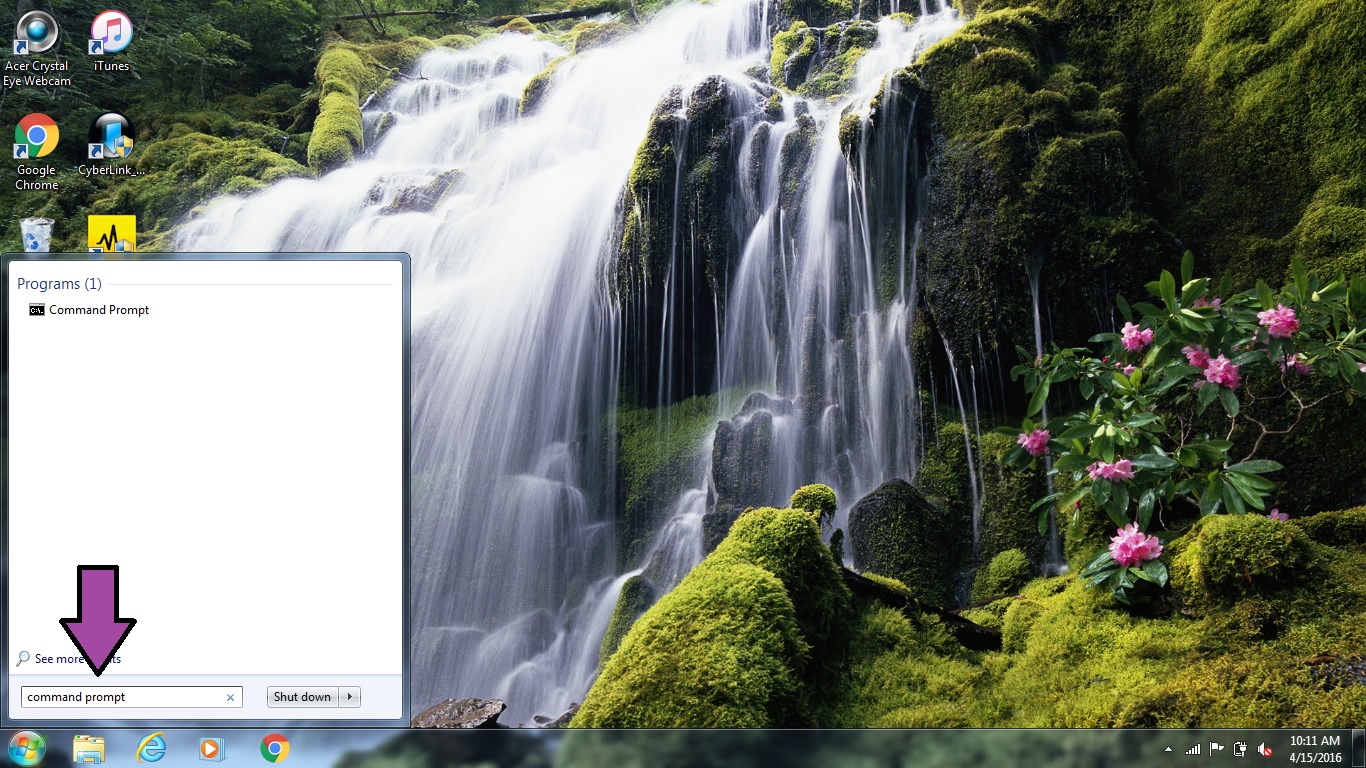The height and width of the screenshot is (768, 1366).
Task: Click the battery power tray icon
Action: (1241, 749)
